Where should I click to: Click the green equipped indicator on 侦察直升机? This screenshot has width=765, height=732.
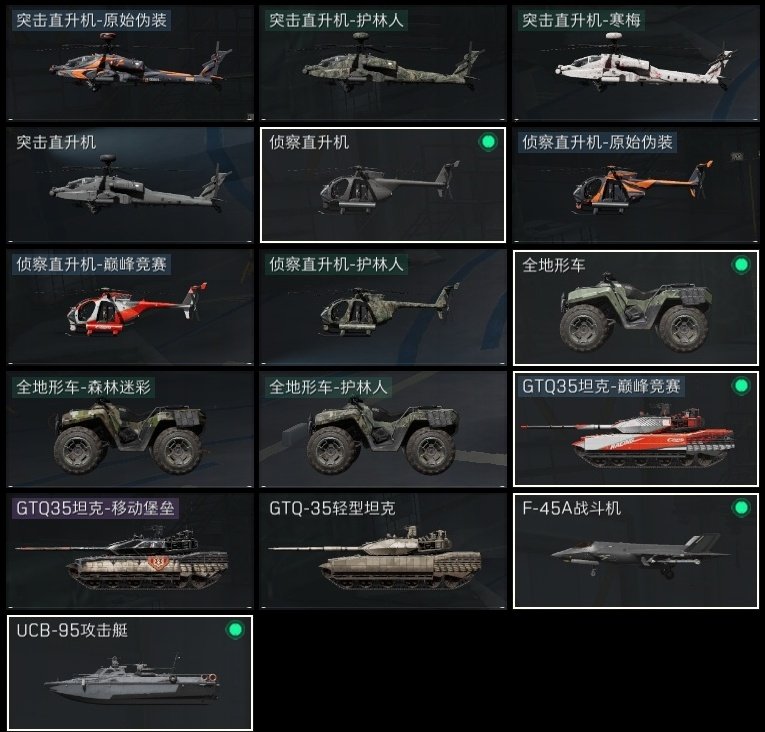pos(488,142)
